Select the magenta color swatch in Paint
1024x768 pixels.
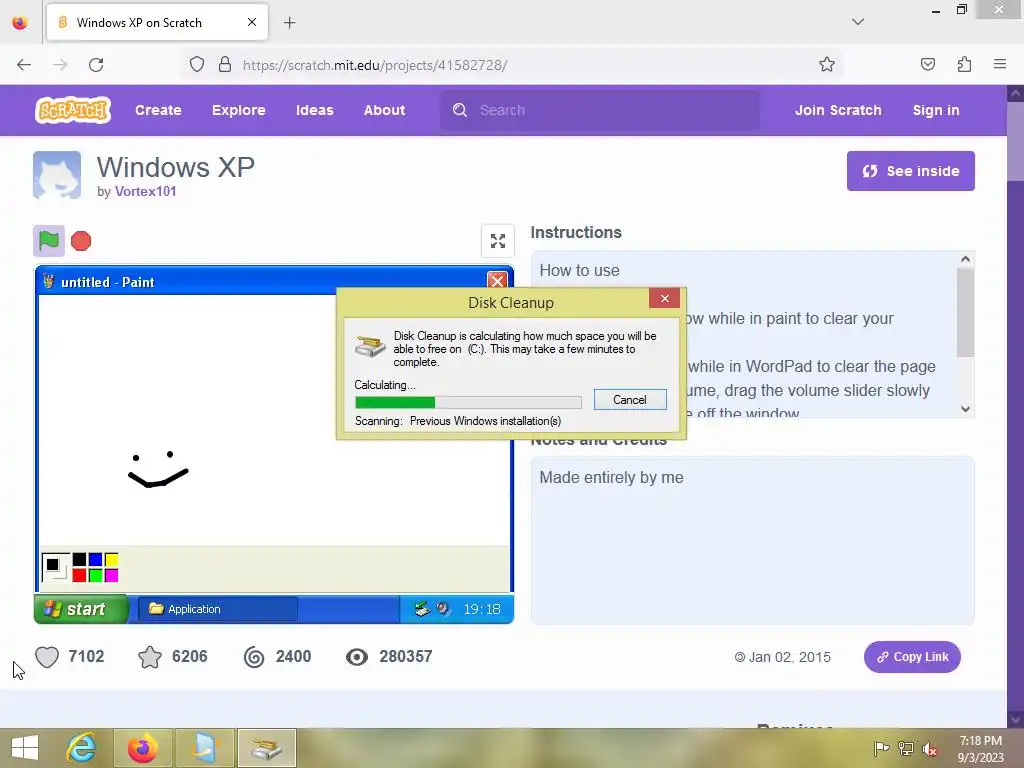[x=112, y=575]
